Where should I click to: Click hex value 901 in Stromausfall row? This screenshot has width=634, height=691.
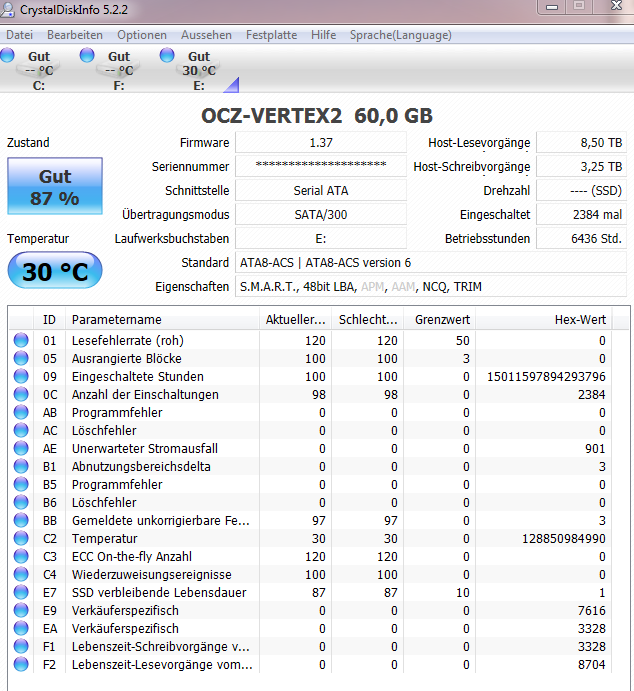595,448
